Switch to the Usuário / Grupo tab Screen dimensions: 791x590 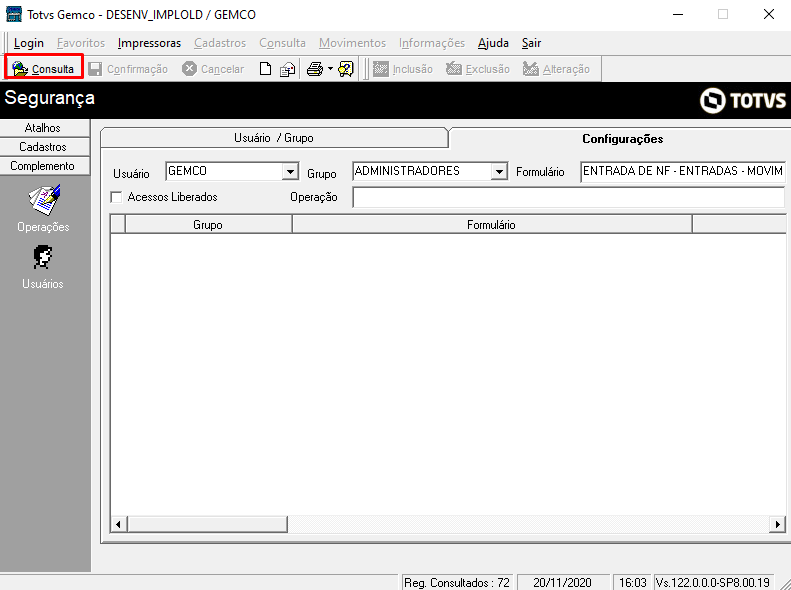point(274,138)
